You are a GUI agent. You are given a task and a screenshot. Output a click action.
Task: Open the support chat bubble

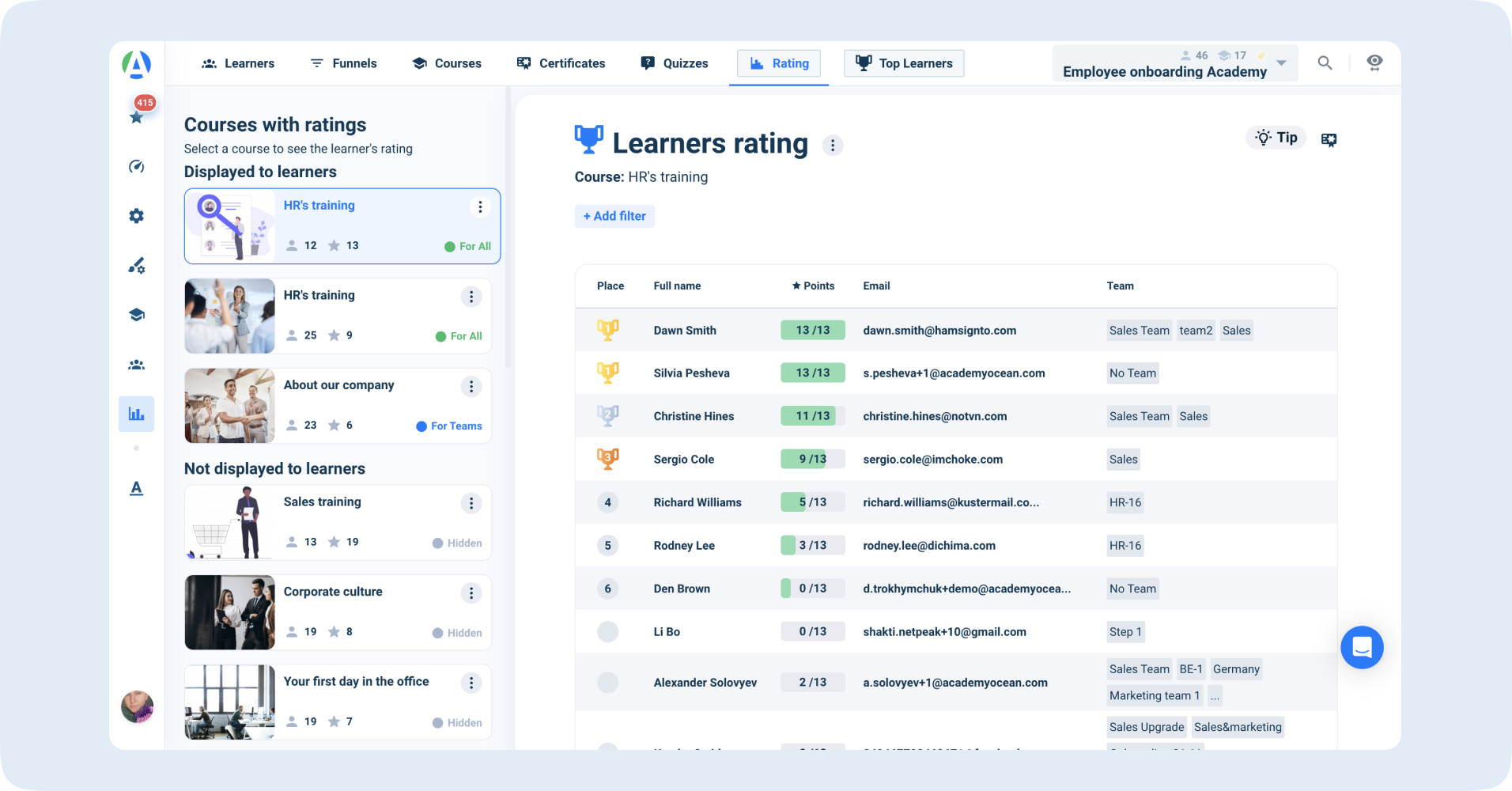click(x=1362, y=647)
